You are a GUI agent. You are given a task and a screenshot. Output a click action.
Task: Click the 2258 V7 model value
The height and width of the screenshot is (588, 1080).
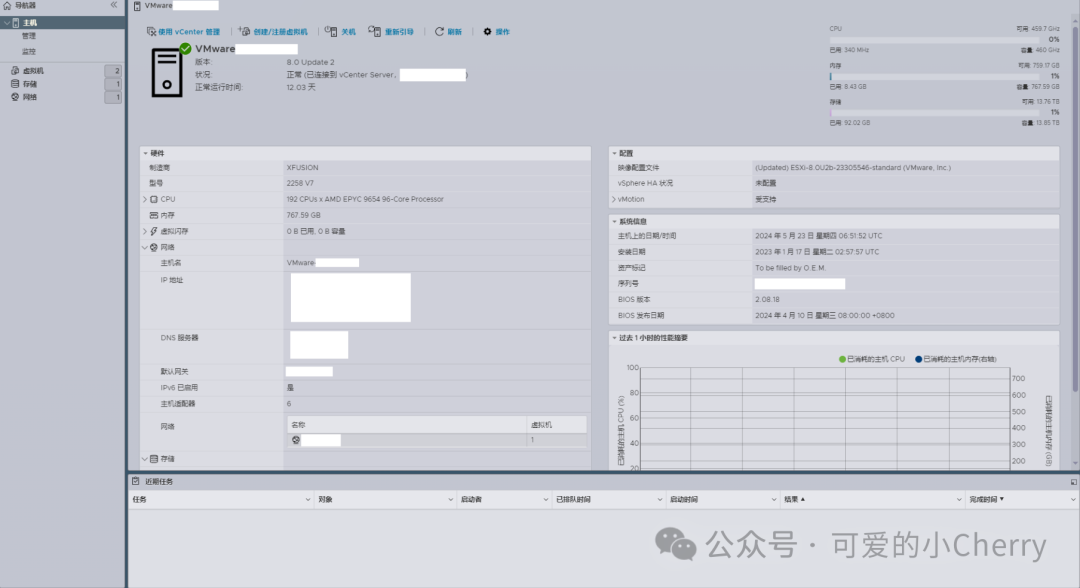pos(300,183)
